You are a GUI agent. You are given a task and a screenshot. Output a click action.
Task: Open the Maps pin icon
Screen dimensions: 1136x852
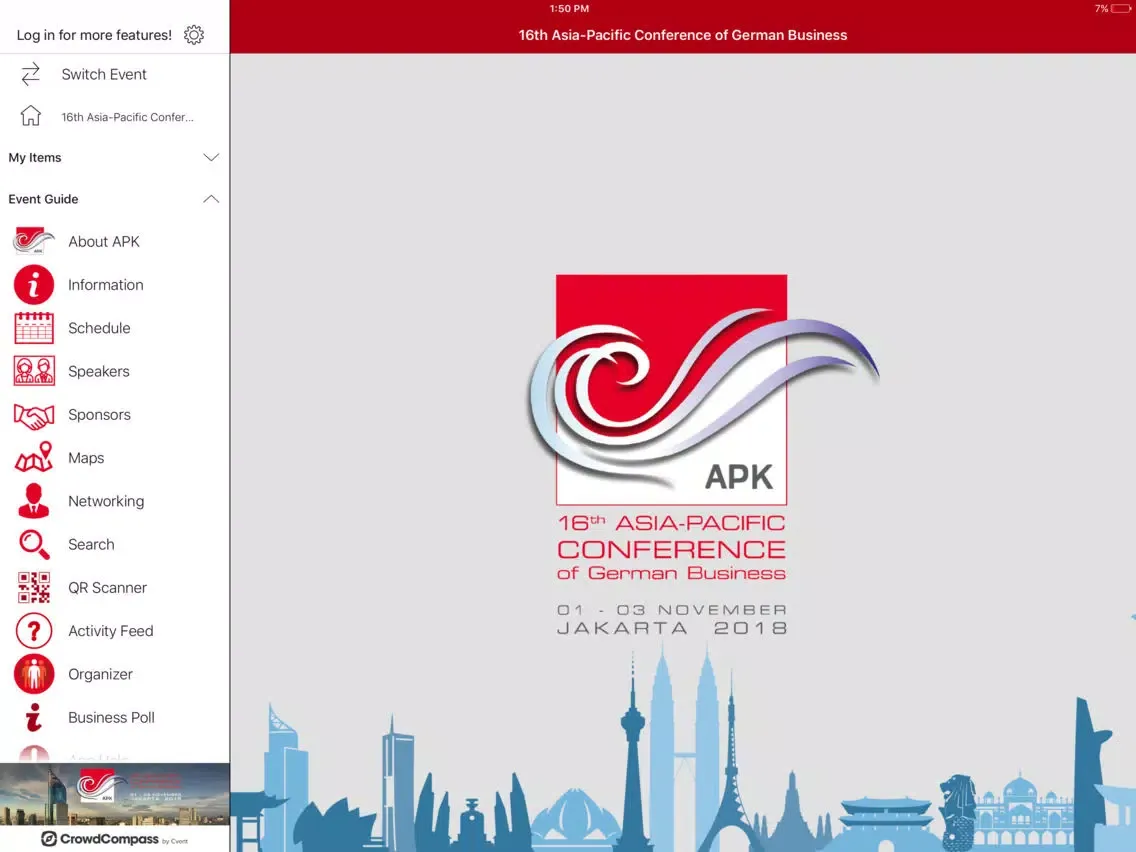click(33, 457)
